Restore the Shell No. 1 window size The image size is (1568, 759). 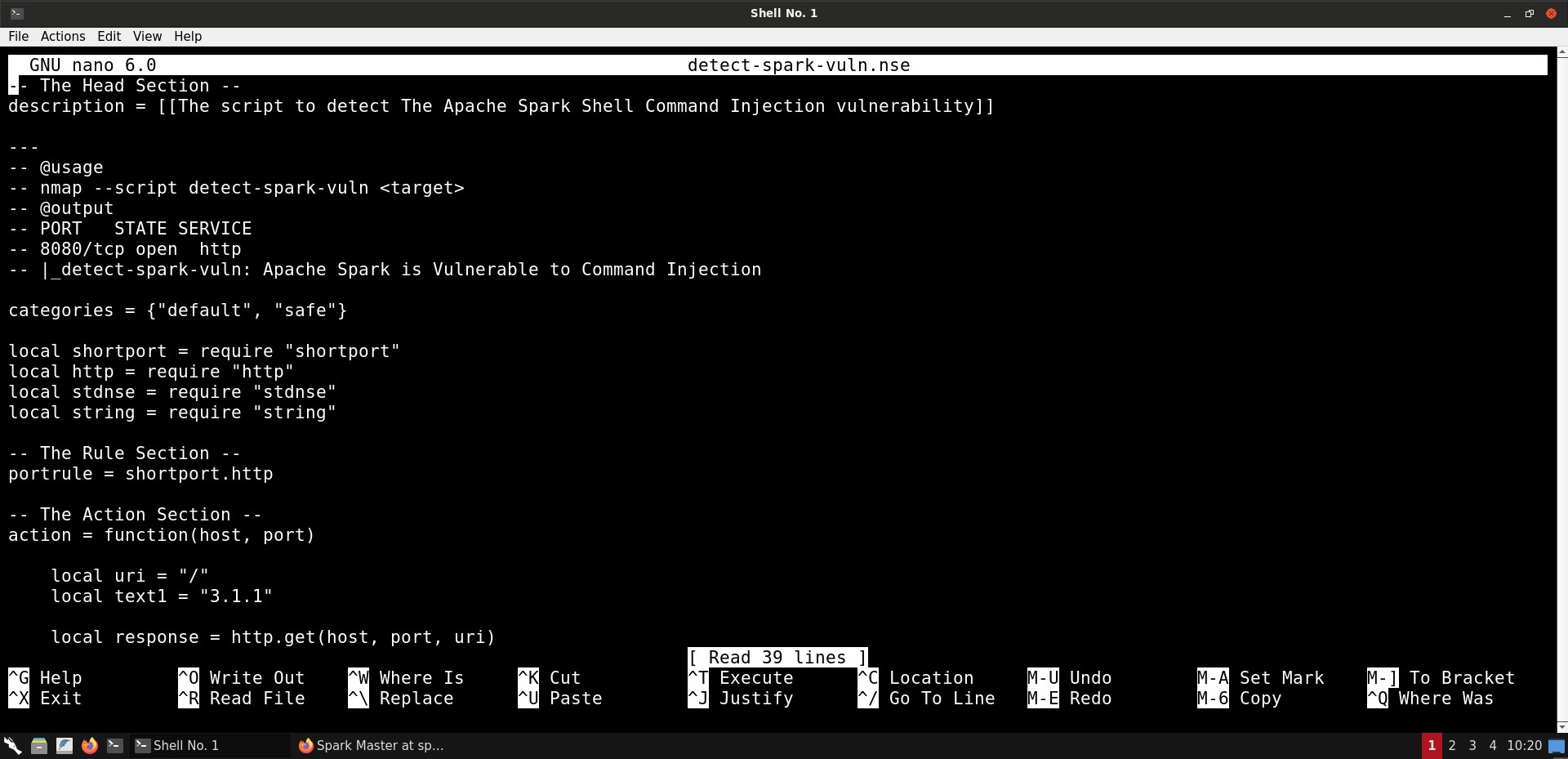(1529, 14)
